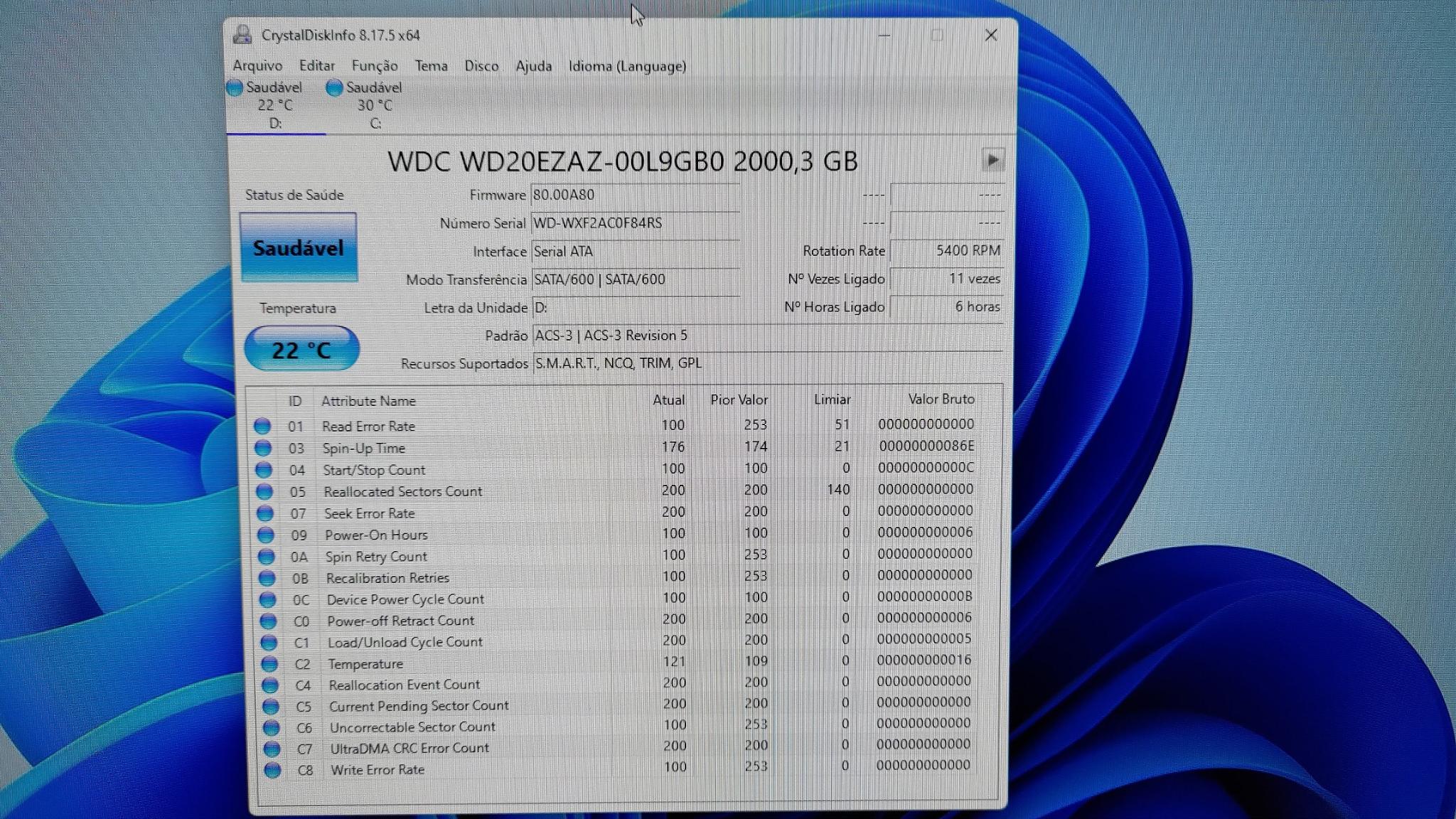This screenshot has height=819, width=1456.
Task: Click the transfer mode field SATA/600 | SATA/600
Action: tap(636, 279)
